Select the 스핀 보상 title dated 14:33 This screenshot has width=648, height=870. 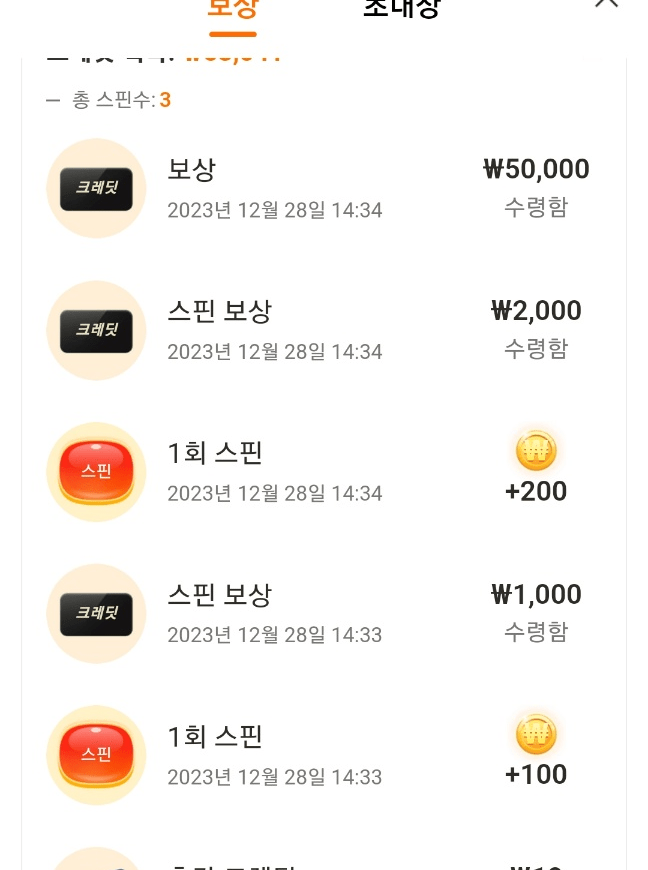pyautogui.click(x=220, y=595)
